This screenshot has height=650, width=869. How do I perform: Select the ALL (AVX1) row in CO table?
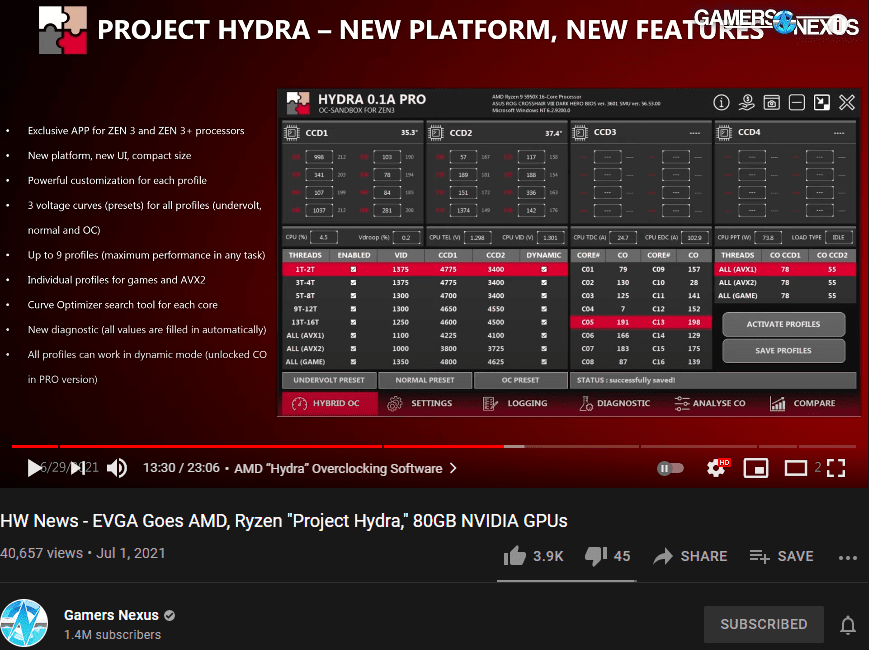click(785, 269)
